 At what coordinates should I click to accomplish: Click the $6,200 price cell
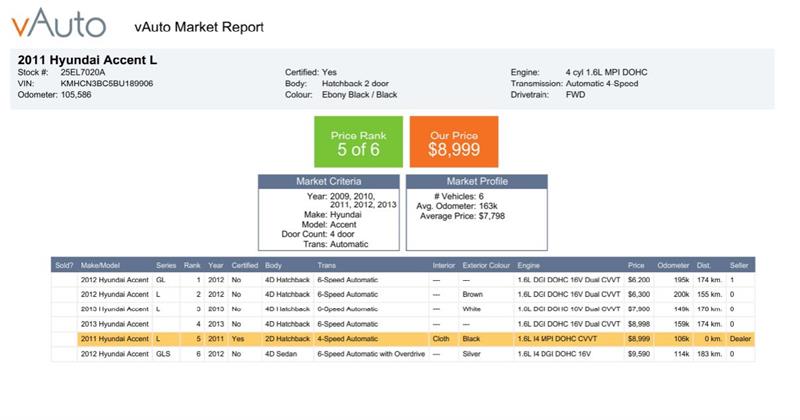pyautogui.click(x=639, y=280)
